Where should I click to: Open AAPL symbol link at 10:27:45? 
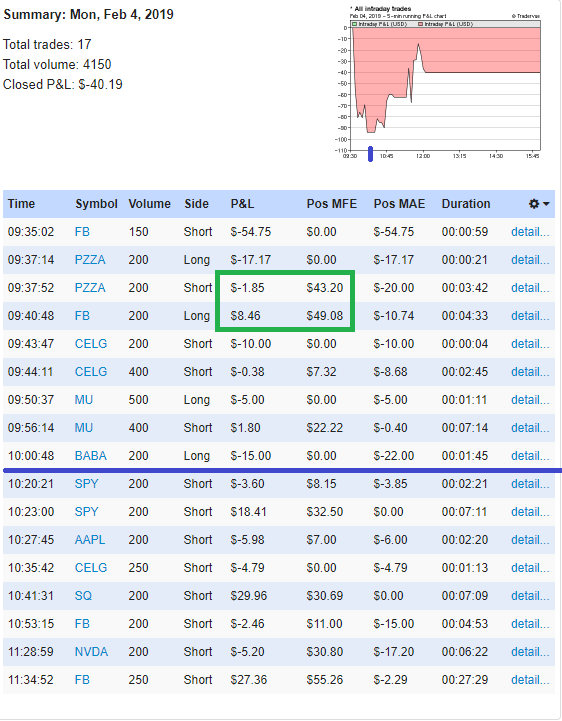click(90, 540)
